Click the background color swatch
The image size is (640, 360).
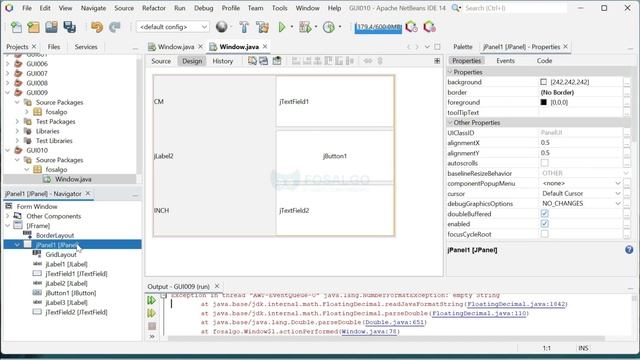click(543, 82)
